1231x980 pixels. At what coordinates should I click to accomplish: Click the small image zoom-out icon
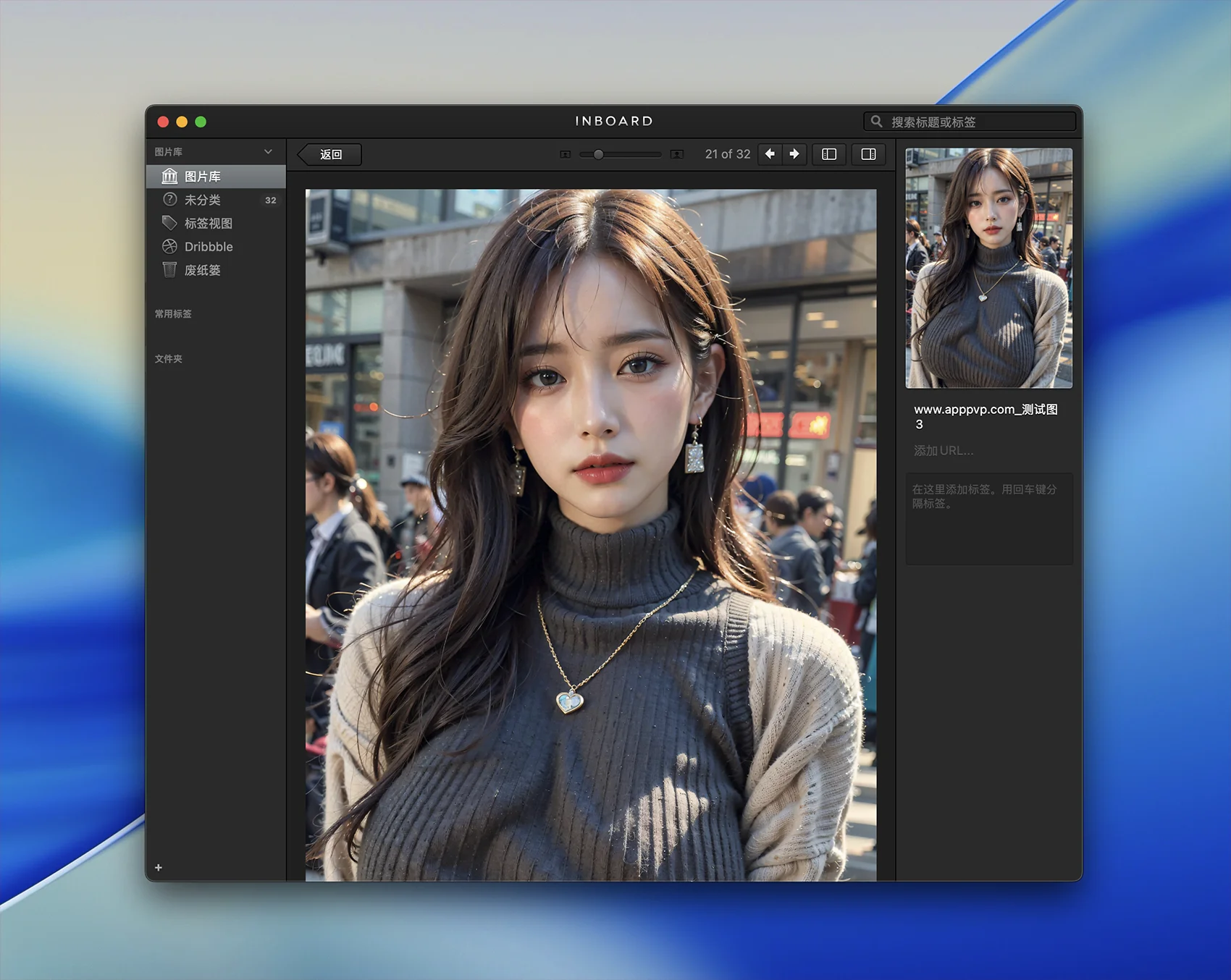coord(566,154)
